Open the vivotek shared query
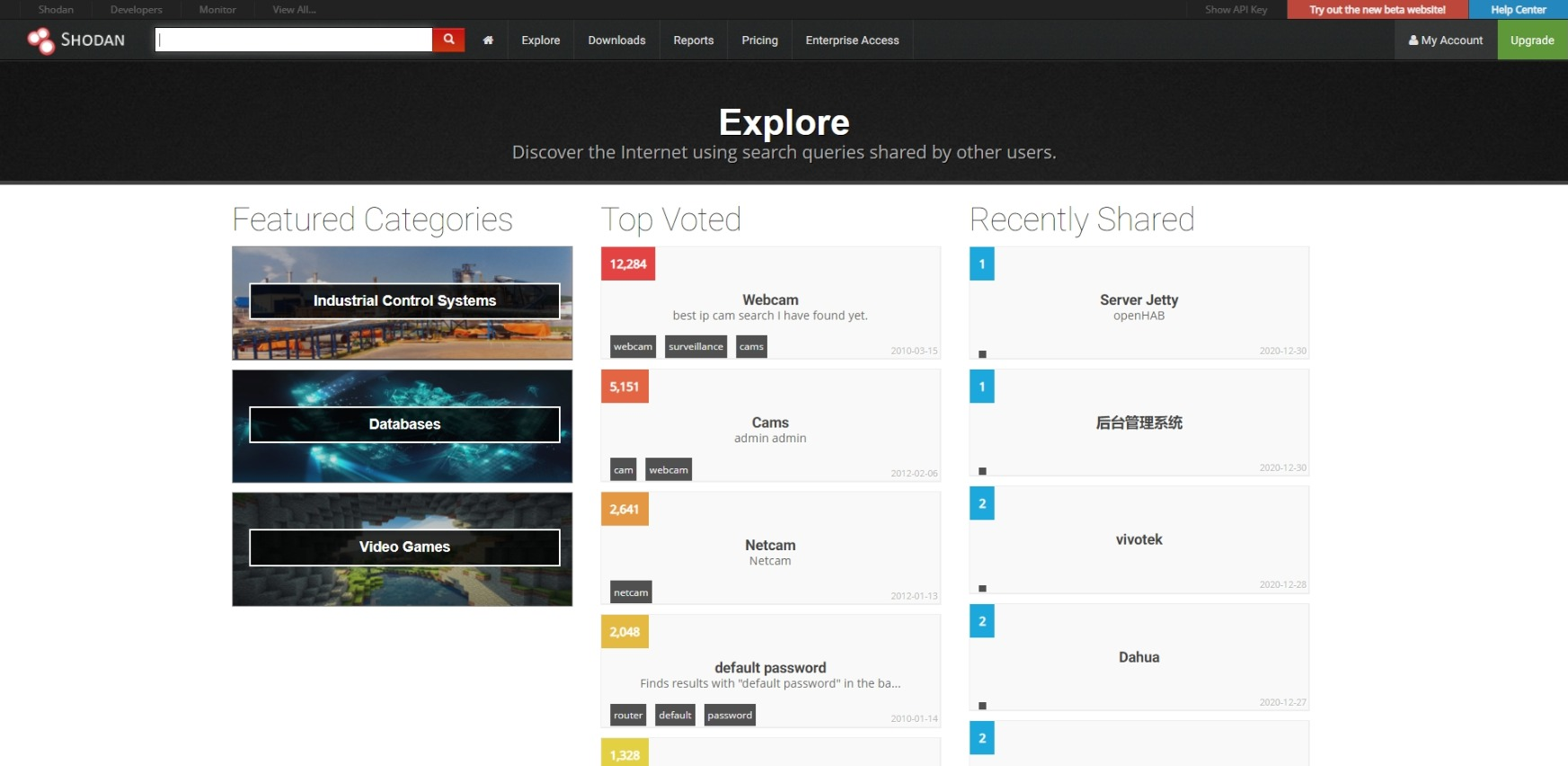The image size is (1568, 766). (x=1138, y=539)
